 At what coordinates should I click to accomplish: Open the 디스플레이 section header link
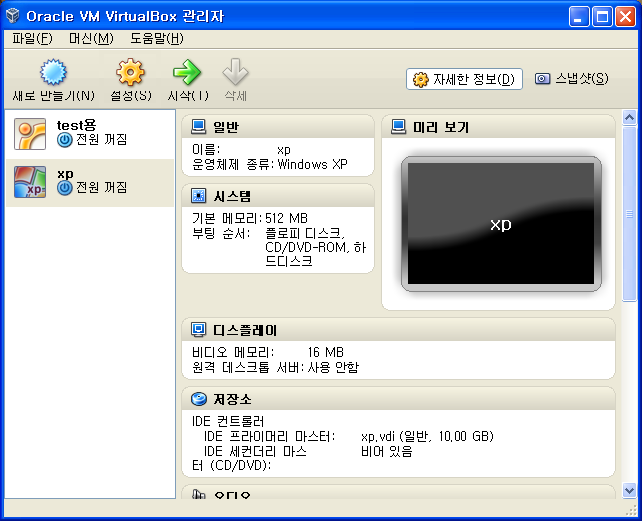point(245,330)
